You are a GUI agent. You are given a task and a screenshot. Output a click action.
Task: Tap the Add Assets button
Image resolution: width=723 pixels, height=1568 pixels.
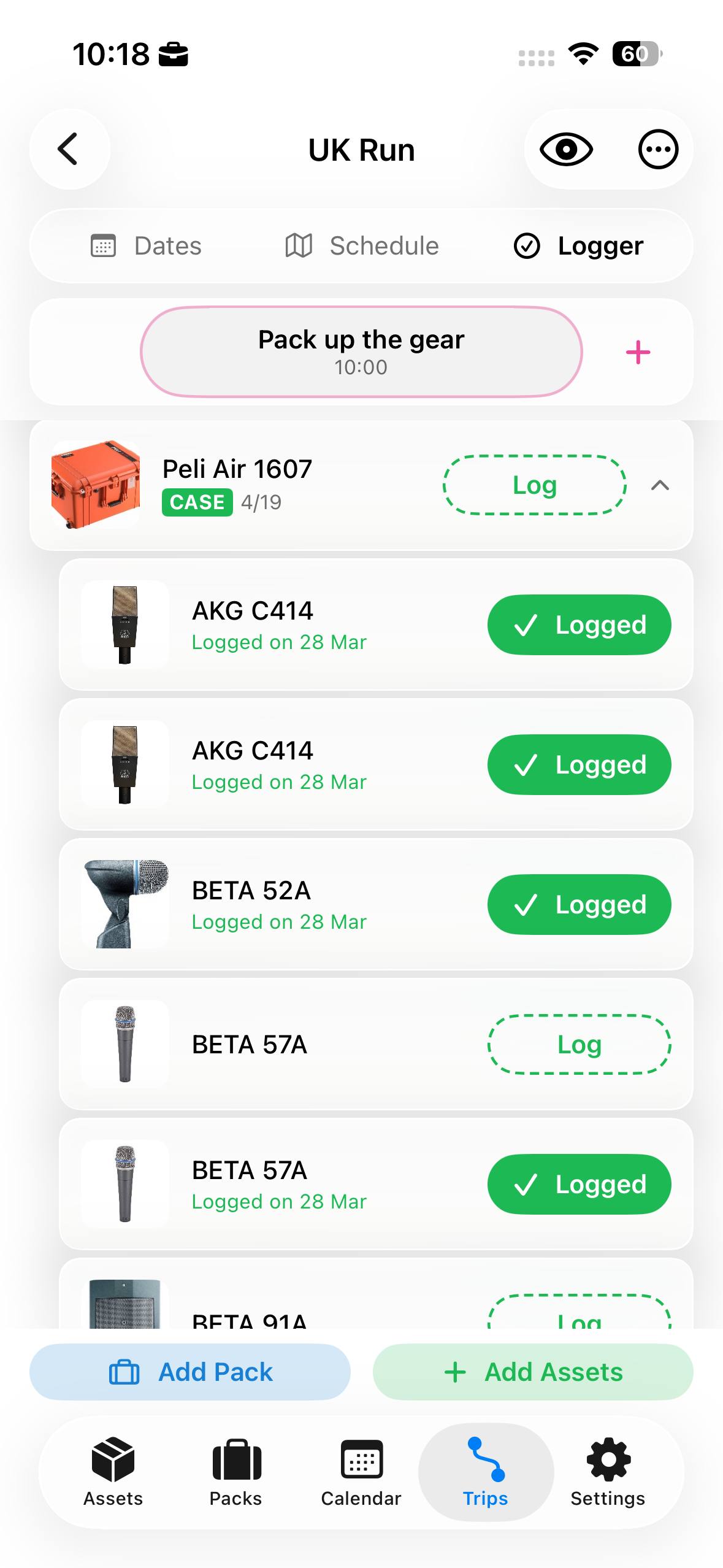point(533,1372)
